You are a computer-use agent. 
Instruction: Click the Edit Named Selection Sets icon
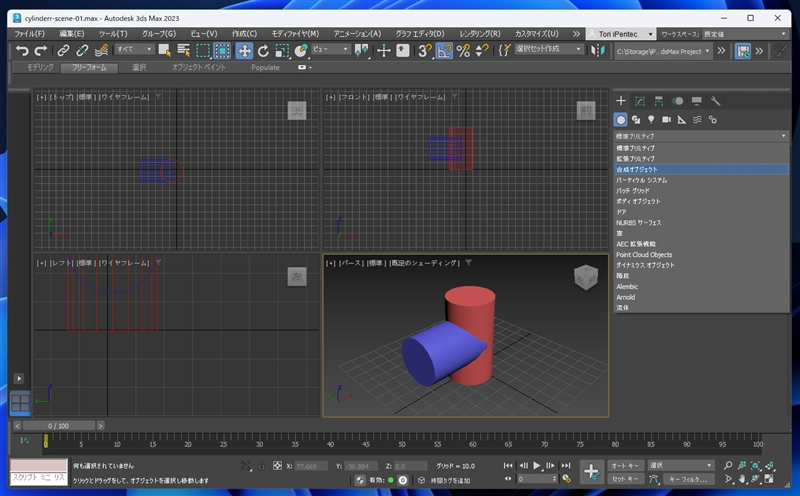(505, 50)
